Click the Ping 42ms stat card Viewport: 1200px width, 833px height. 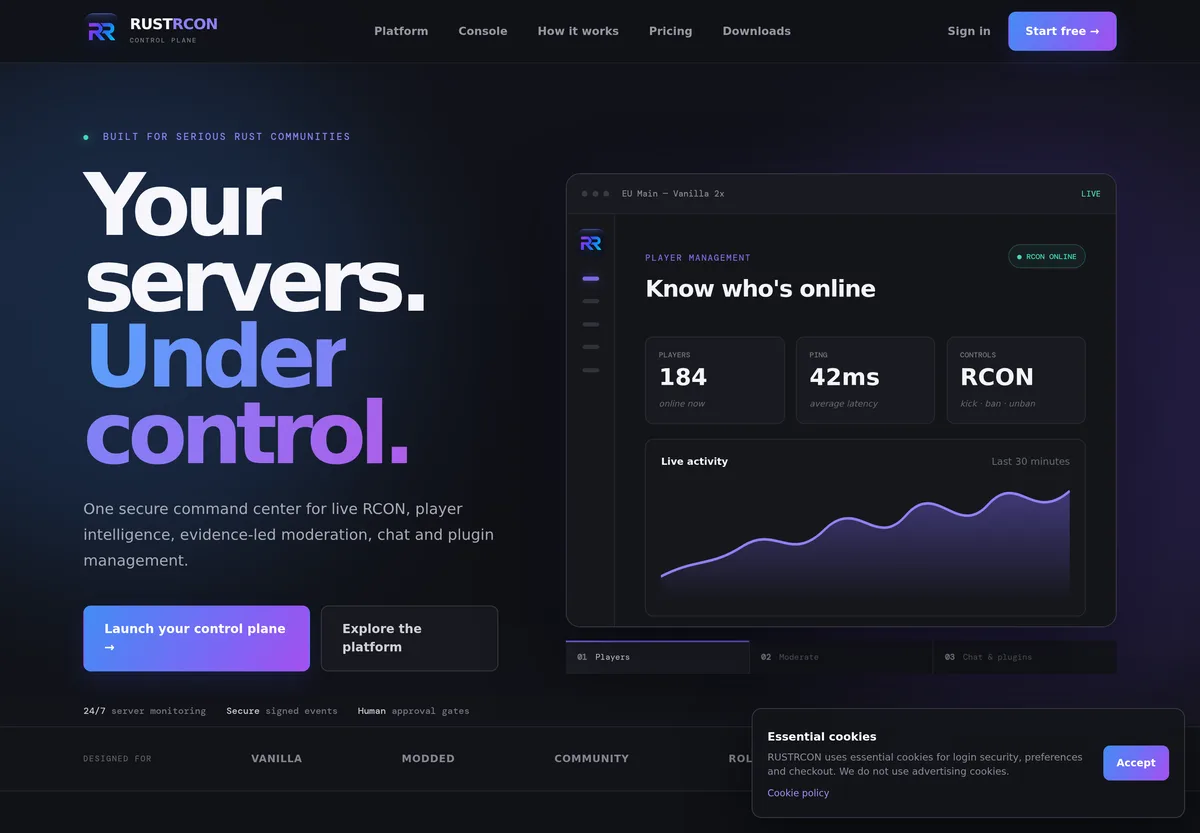pyautogui.click(x=865, y=380)
